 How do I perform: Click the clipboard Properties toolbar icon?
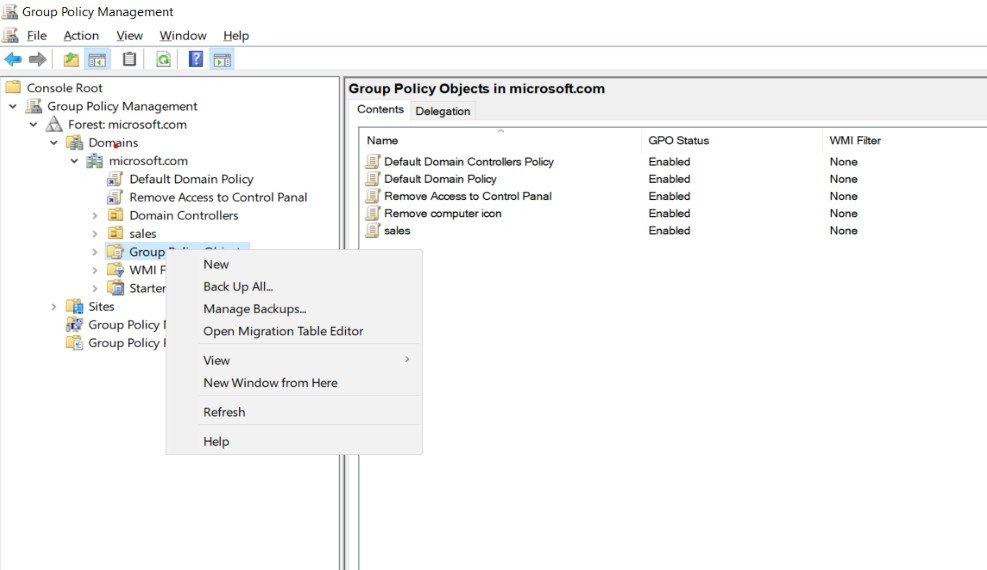129,60
